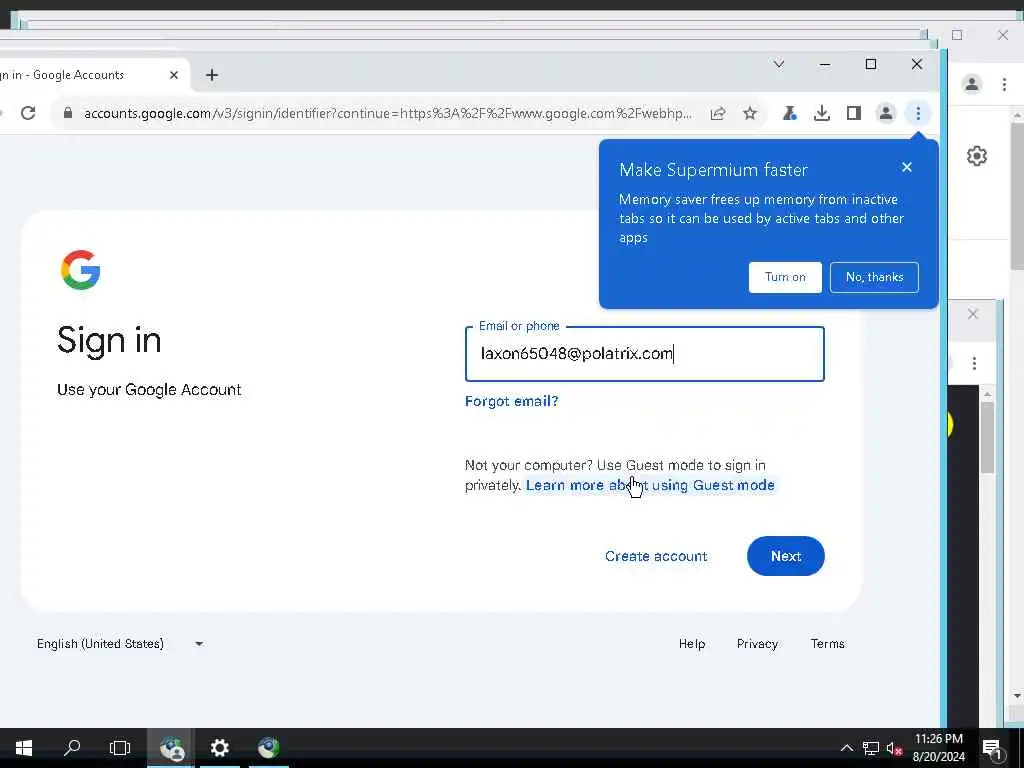Screen dimensions: 1024x768
Task: Click the profile icon in background window
Action: click(x=972, y=84)
